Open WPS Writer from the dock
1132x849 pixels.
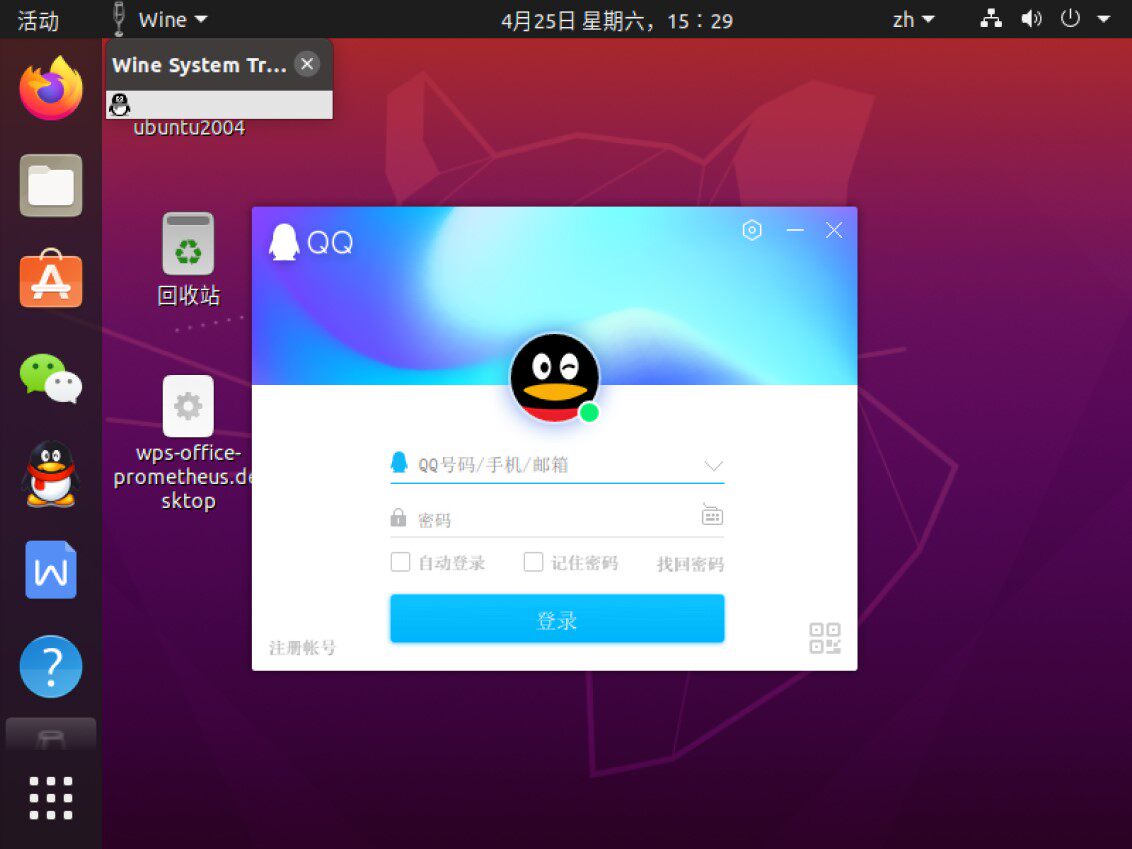point(51,570)
